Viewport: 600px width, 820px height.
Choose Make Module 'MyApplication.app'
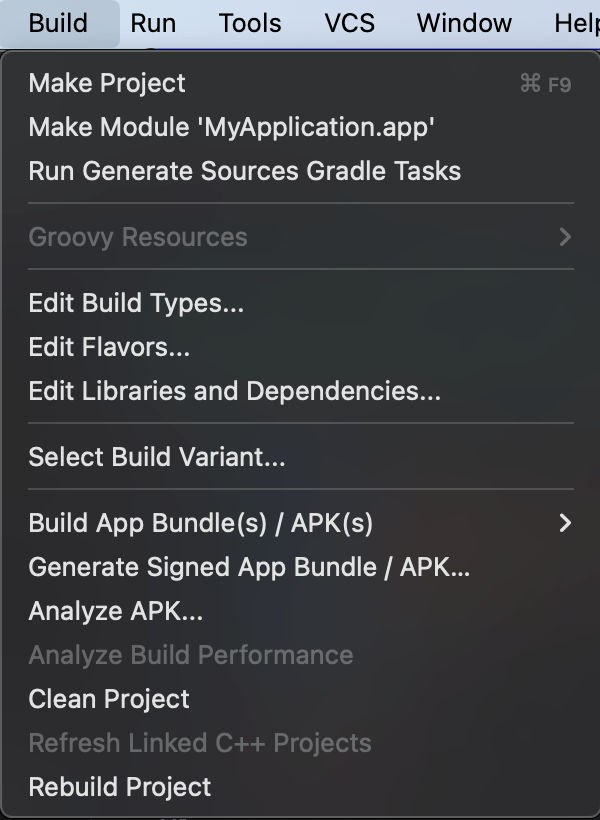point(300,127)
